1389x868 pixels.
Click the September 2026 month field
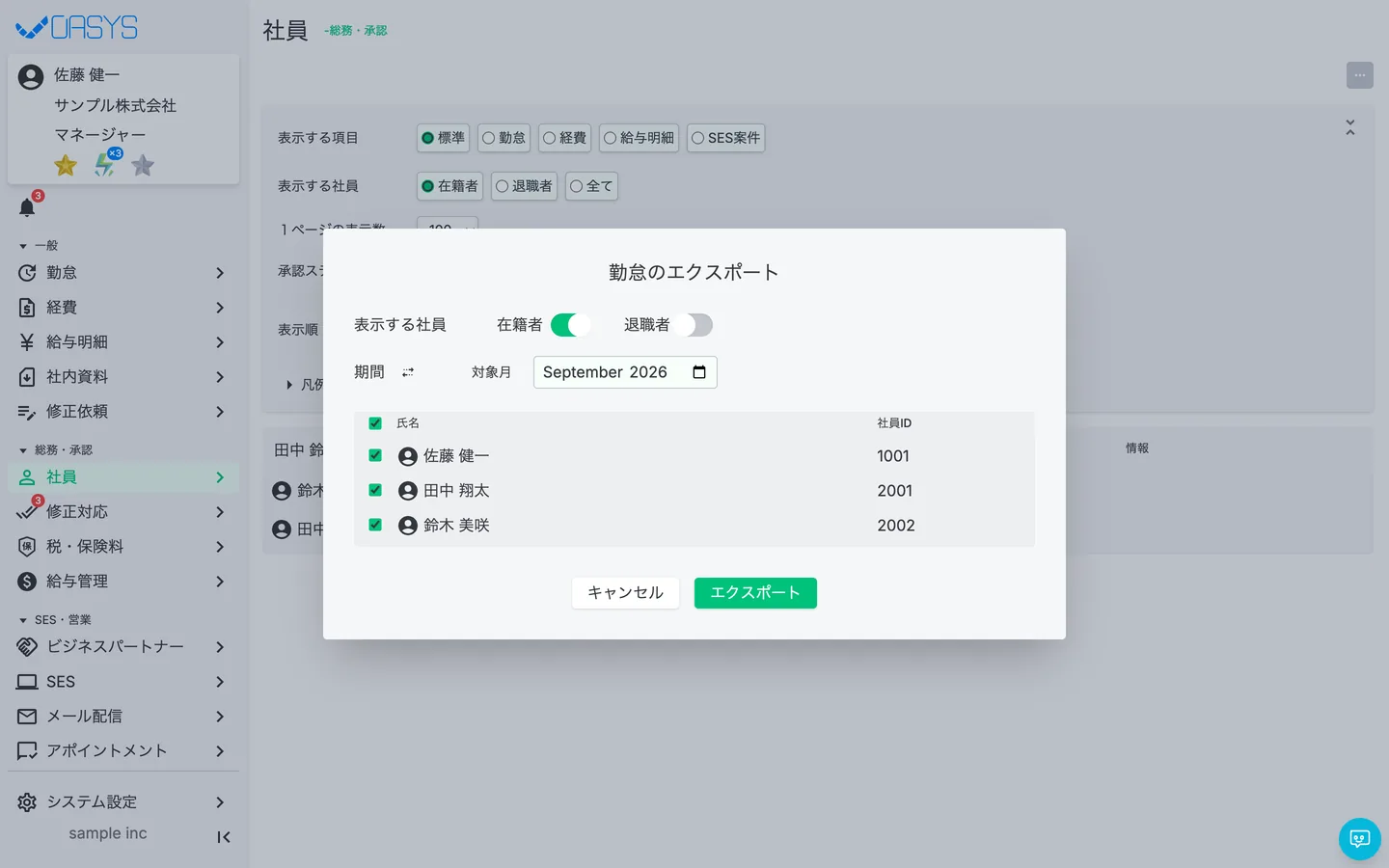click(x=625, y=372)
